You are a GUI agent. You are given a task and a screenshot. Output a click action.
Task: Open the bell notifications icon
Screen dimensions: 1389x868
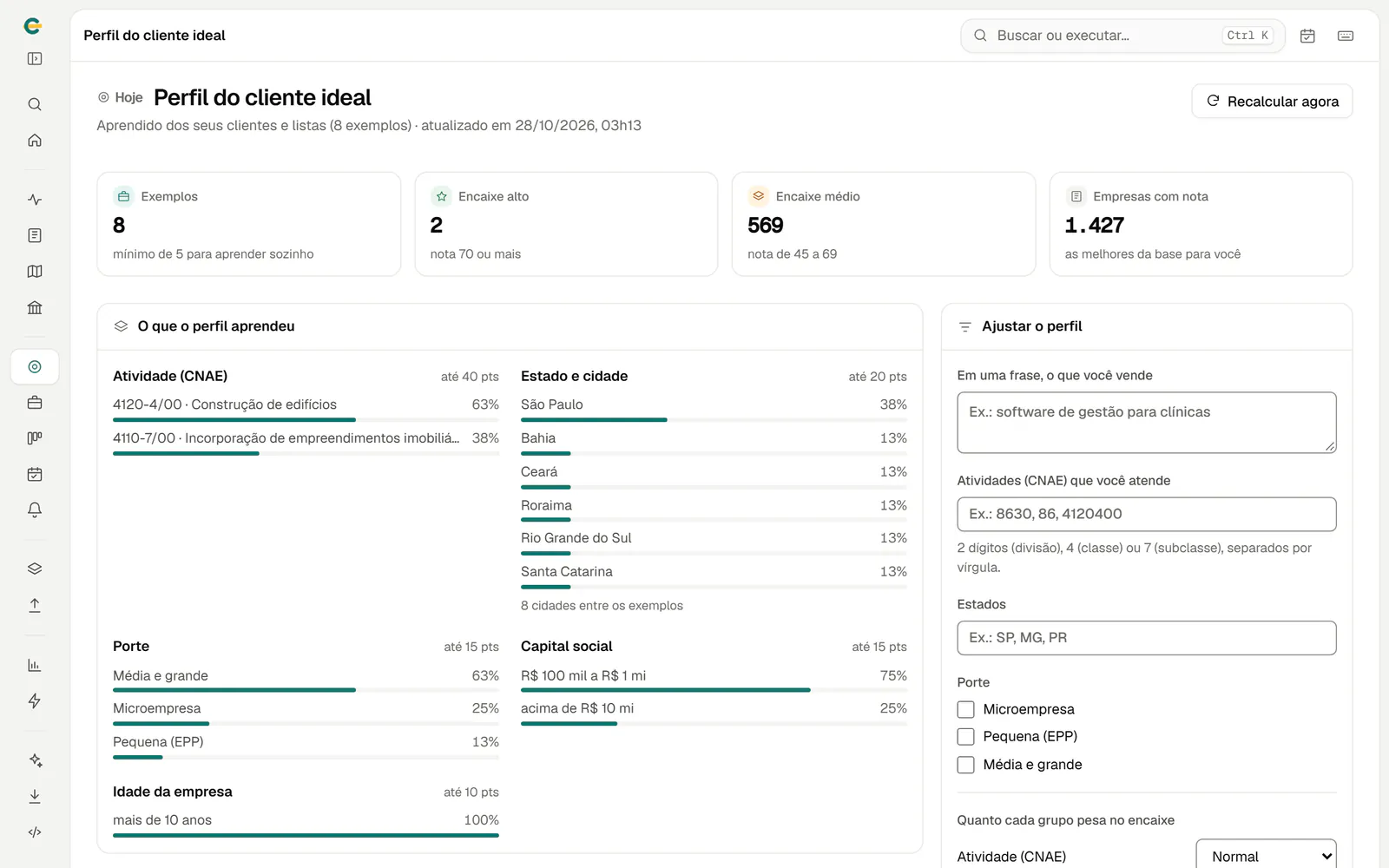(x=35, y=510)
